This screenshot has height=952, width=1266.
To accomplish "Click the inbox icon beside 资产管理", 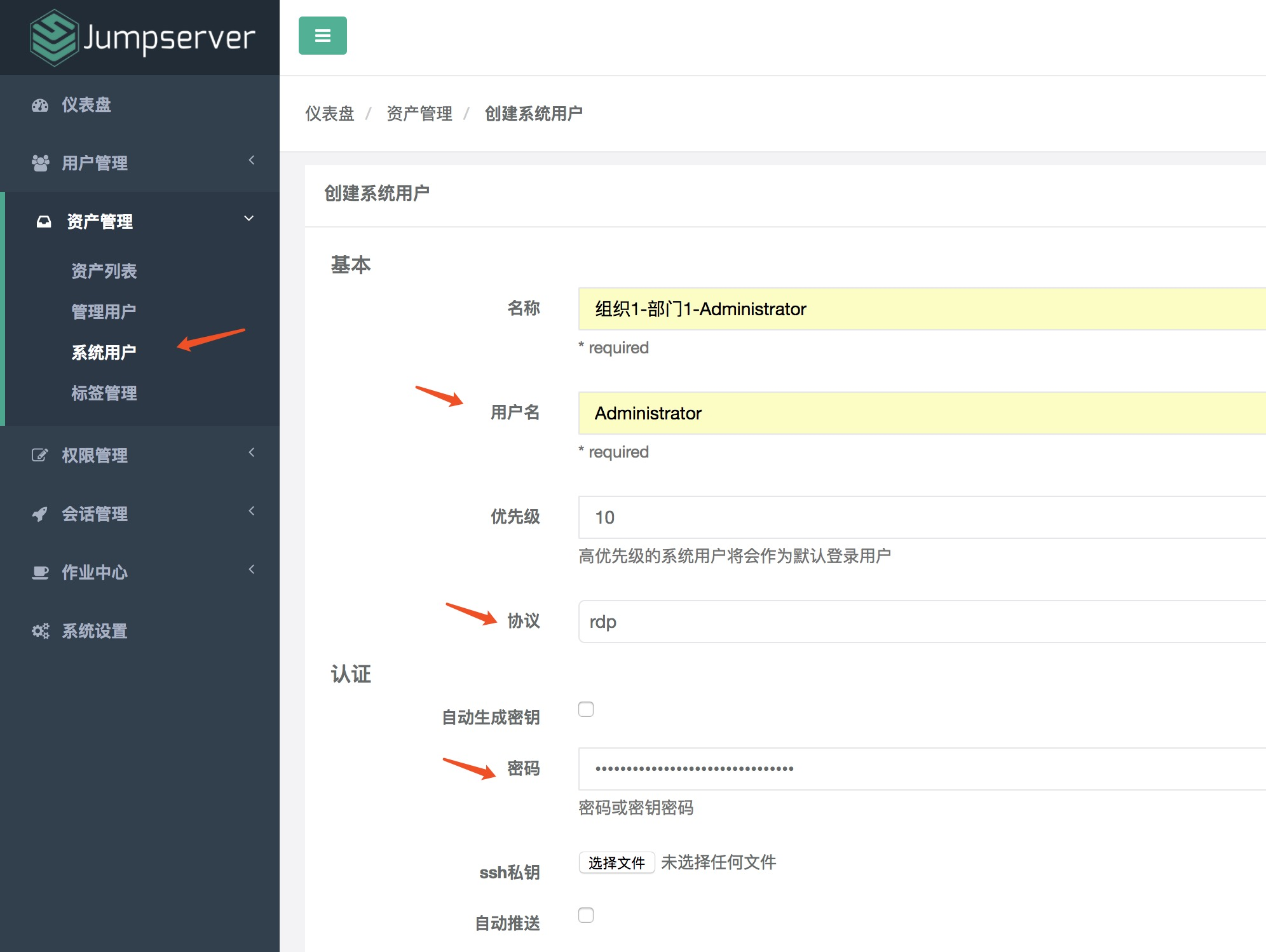I will pyautogui.click(x=44, y=222).
